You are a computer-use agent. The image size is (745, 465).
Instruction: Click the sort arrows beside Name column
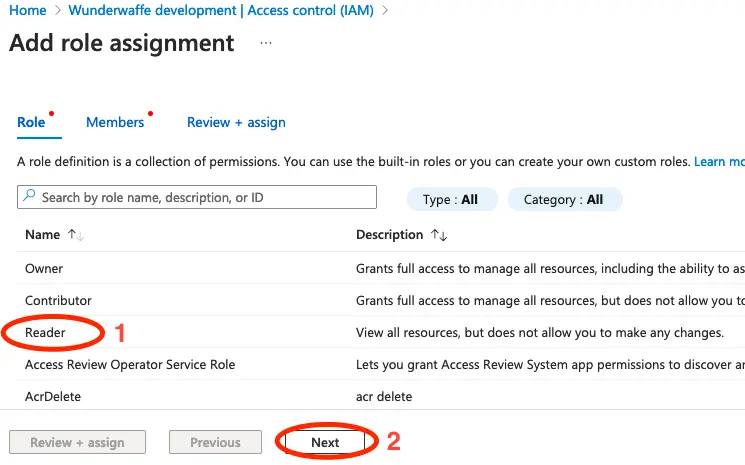pyautogui.click(x=75, y=235)
